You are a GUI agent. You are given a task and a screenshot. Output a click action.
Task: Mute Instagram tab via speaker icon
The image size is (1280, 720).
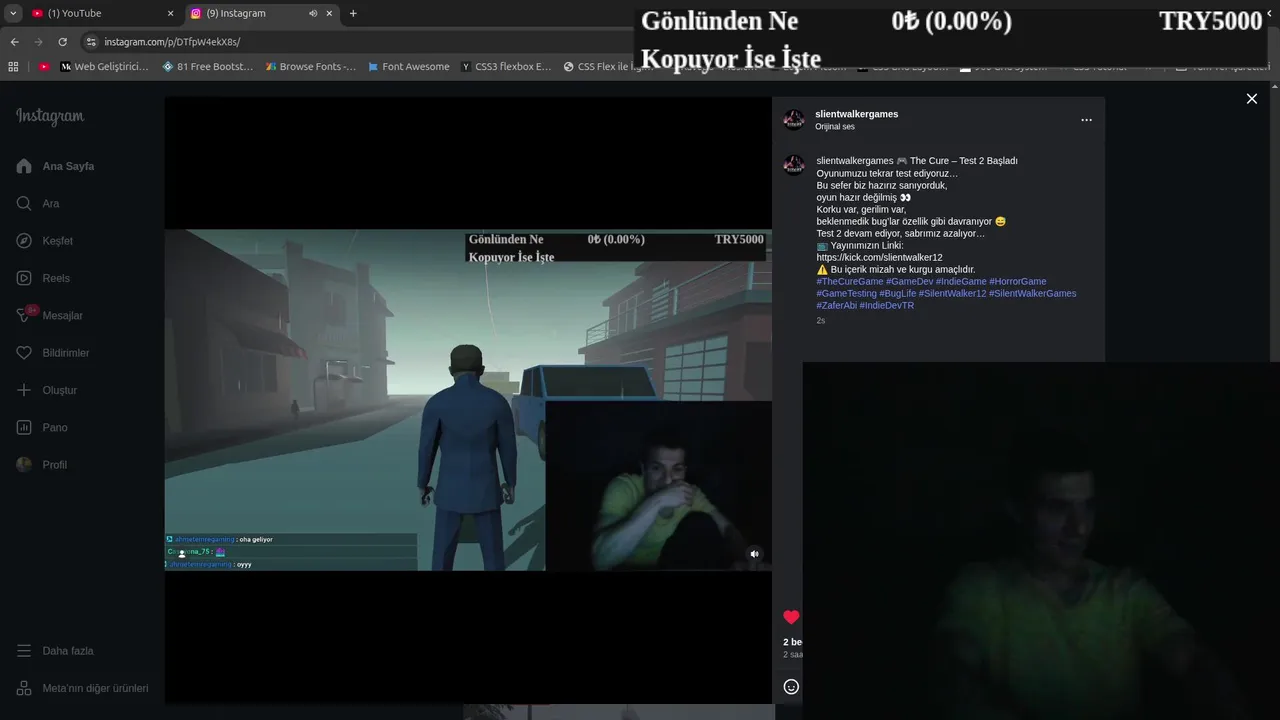313,14
